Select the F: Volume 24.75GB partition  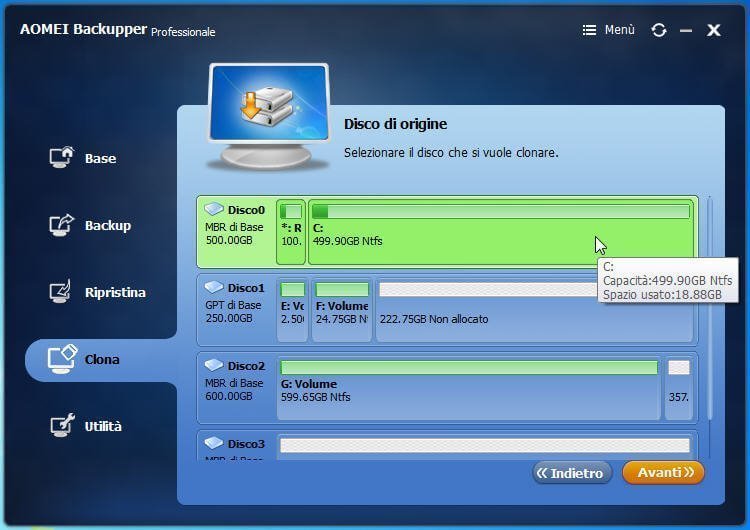(342, 310)
